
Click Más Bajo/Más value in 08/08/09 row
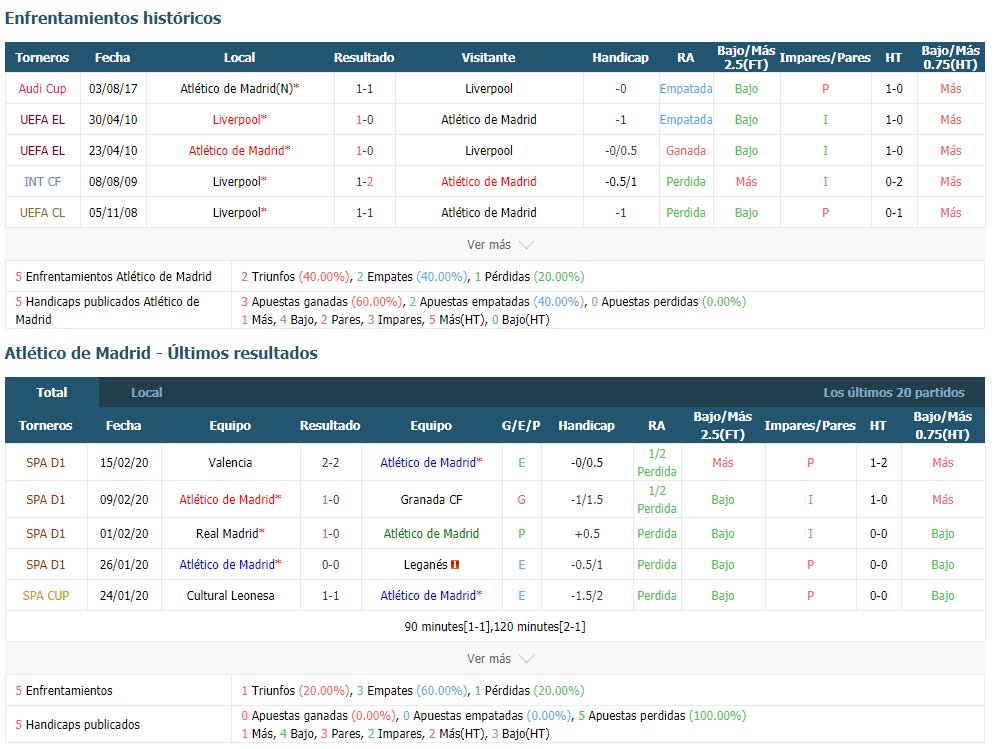pos(746,182)
